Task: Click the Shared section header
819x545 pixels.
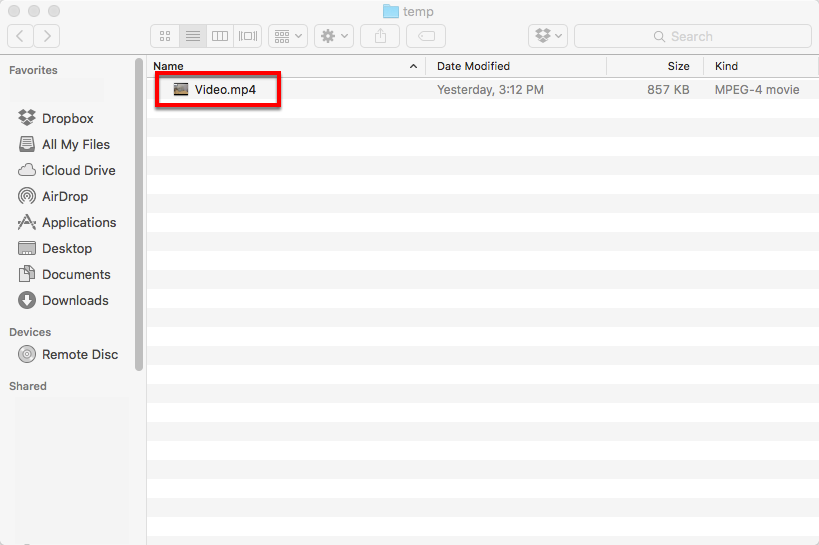Action: pos(28,386)
